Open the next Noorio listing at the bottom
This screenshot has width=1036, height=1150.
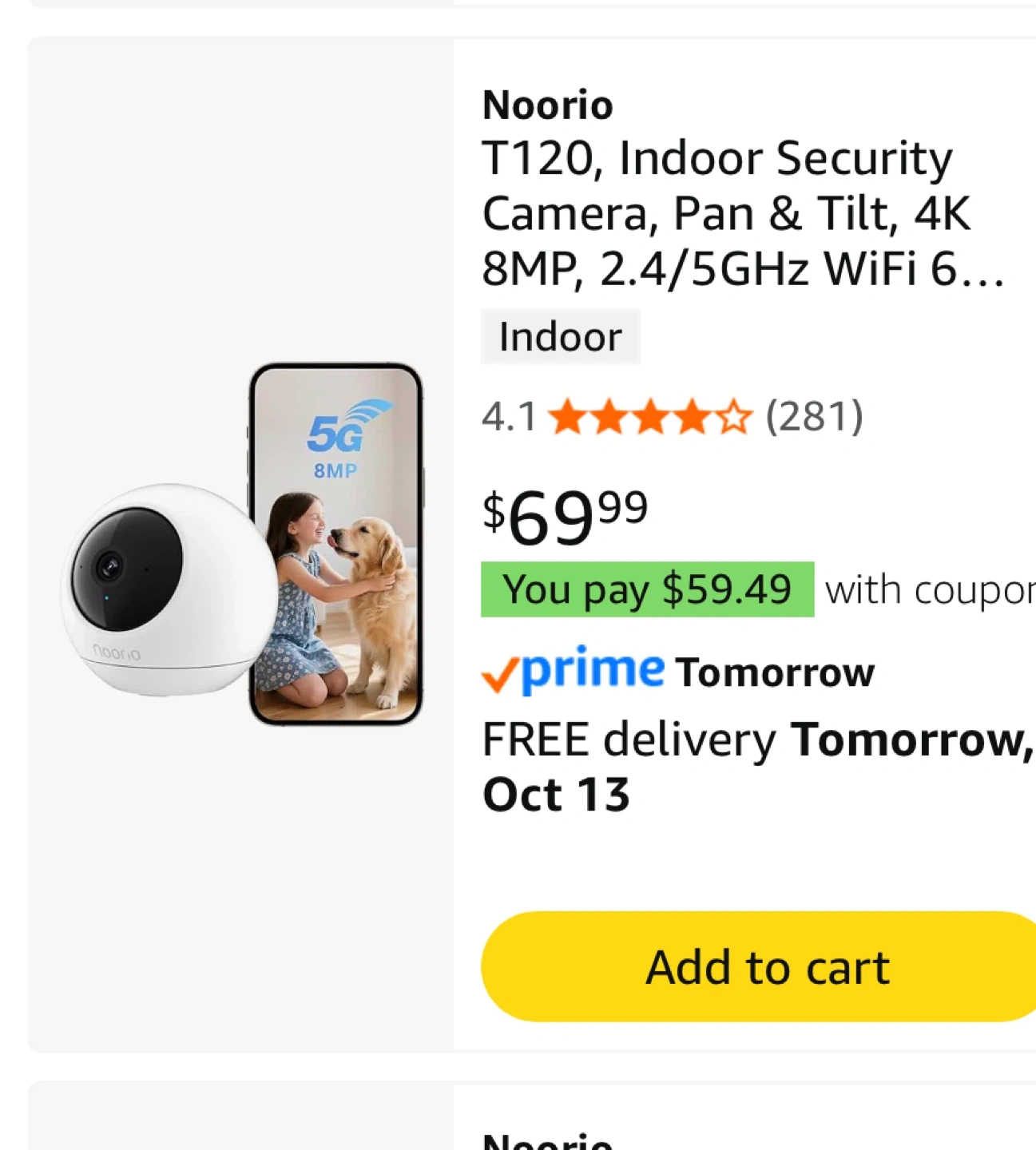point(548,1140)
